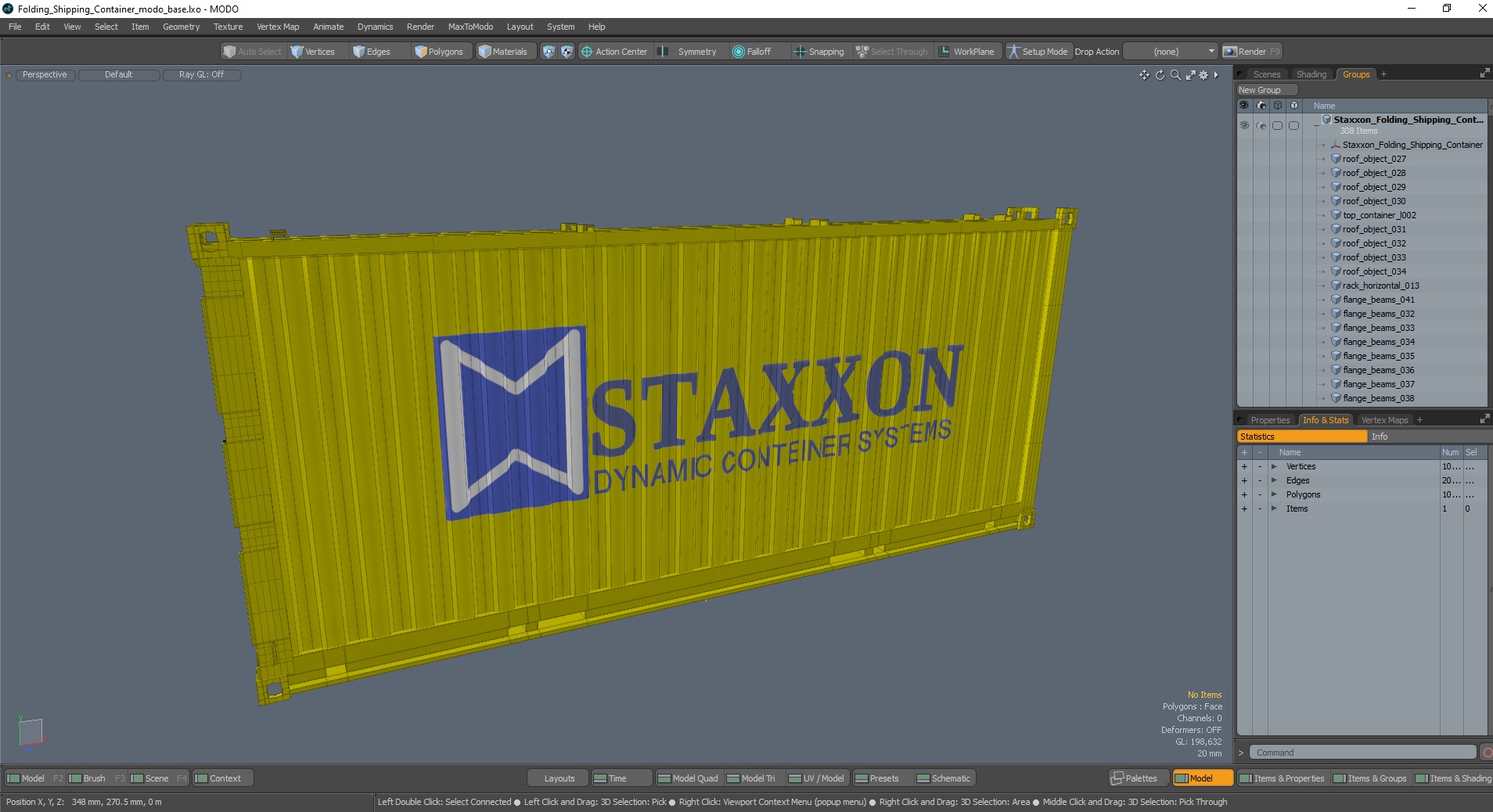This screenshot has height=812, width=1493.
Task: Switch to the Scenes tab
Action: [x=1266, y=74]
